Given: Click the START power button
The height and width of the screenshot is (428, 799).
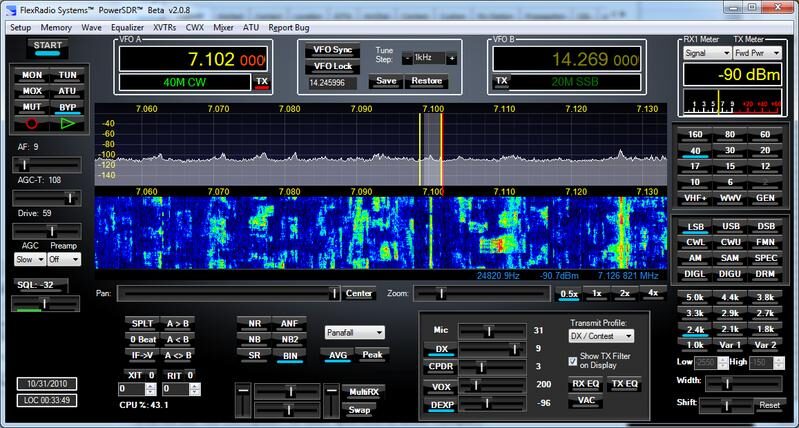Looking at the screenshot, I should click(46, 46).
